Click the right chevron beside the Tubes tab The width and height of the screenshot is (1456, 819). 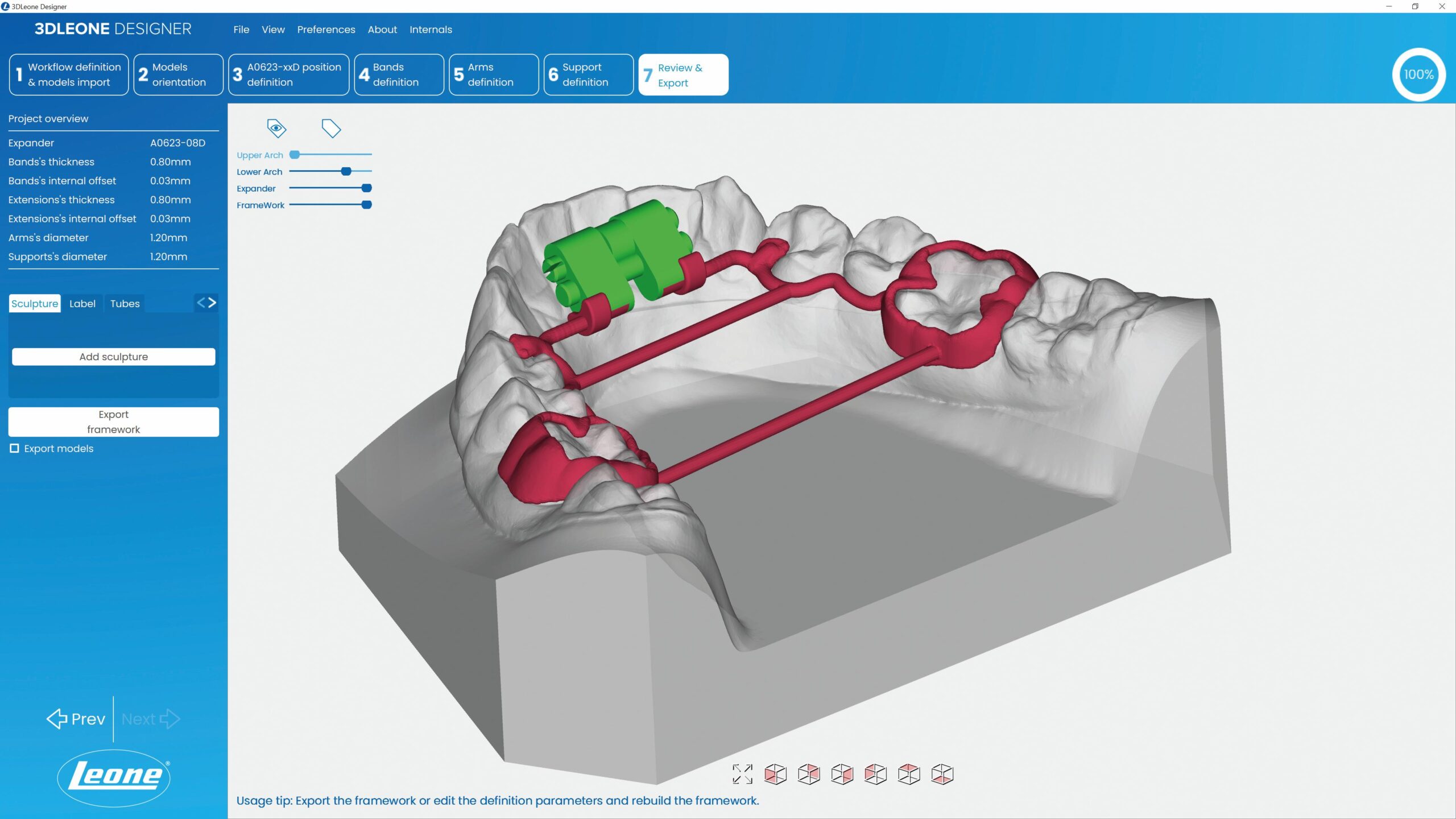click(x=213, y=303)
